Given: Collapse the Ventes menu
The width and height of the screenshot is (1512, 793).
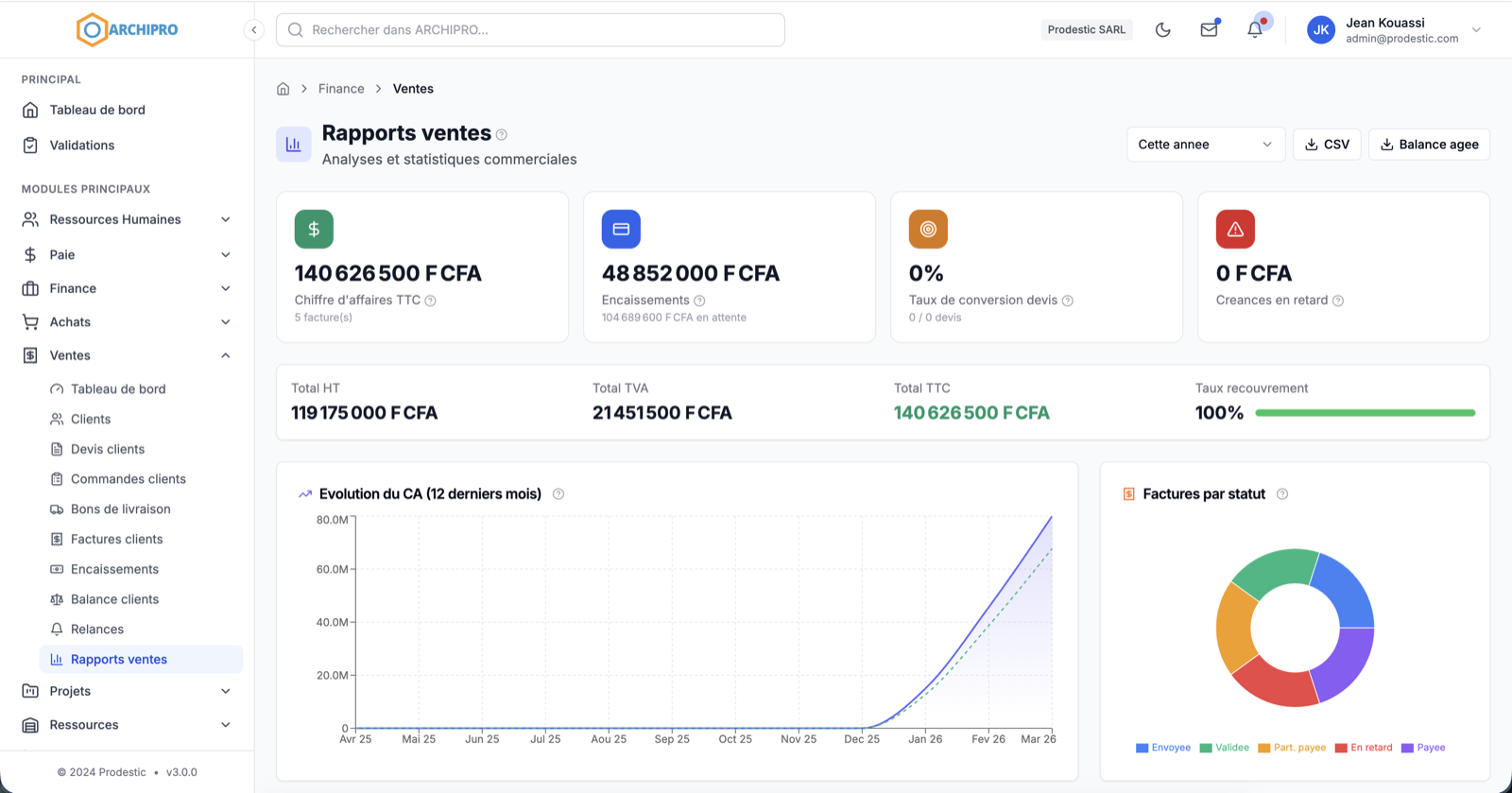Looking at the screenshot, I should point(127,355).
